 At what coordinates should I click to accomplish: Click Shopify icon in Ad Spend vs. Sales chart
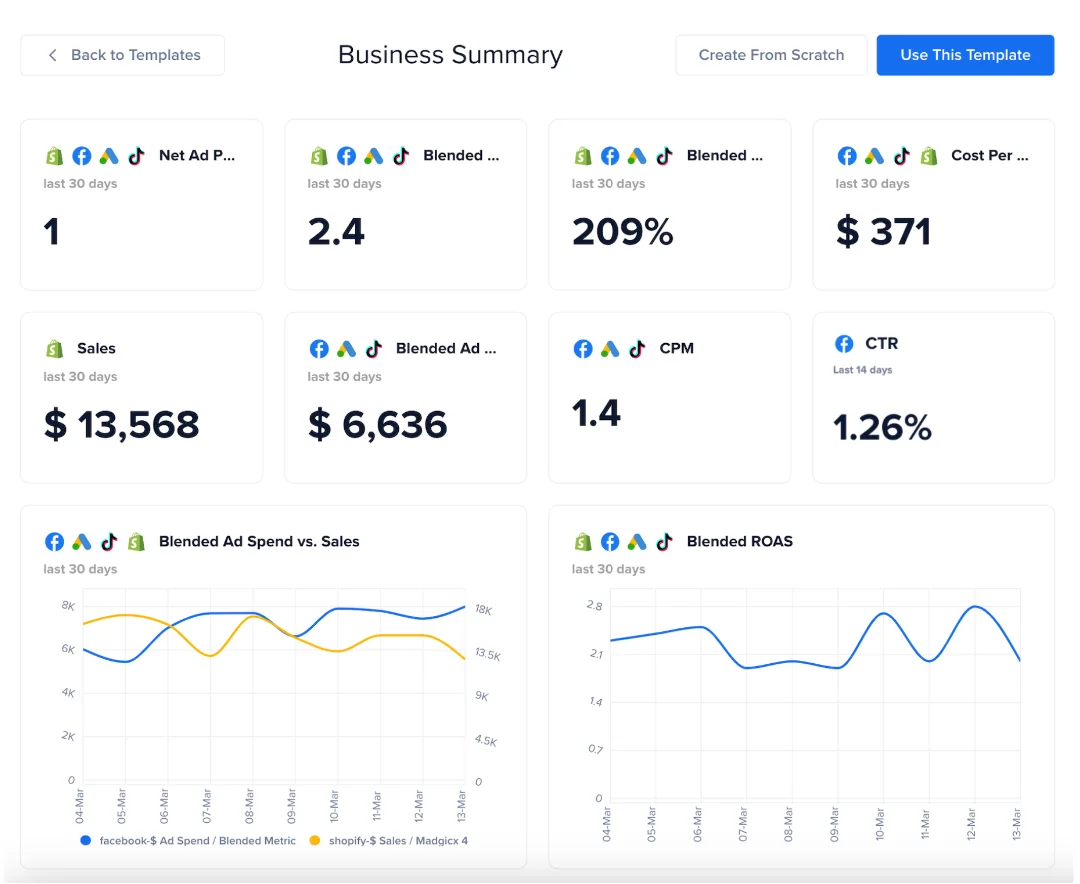tap(136, 542)
